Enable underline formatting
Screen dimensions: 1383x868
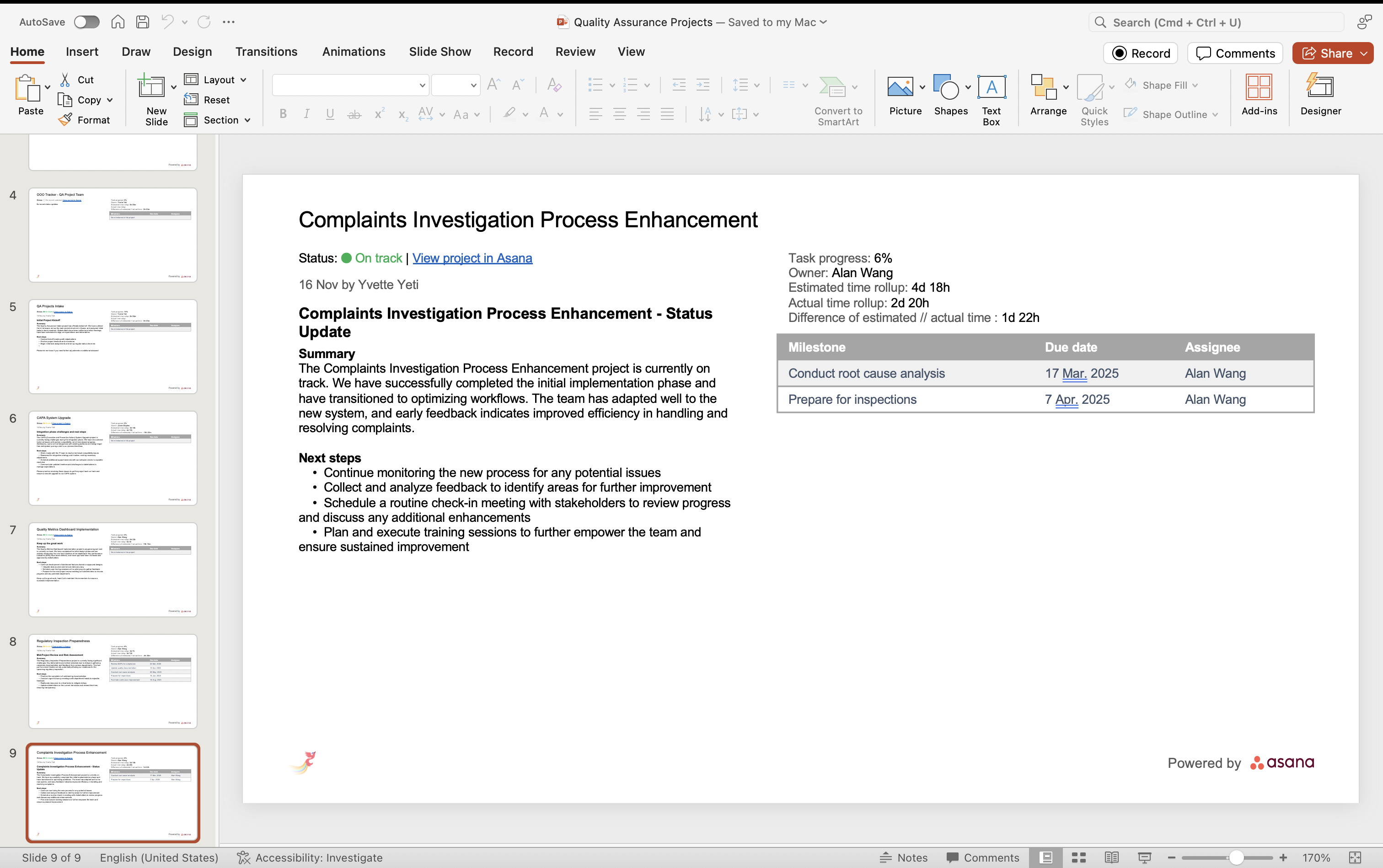tap(330, 114)
